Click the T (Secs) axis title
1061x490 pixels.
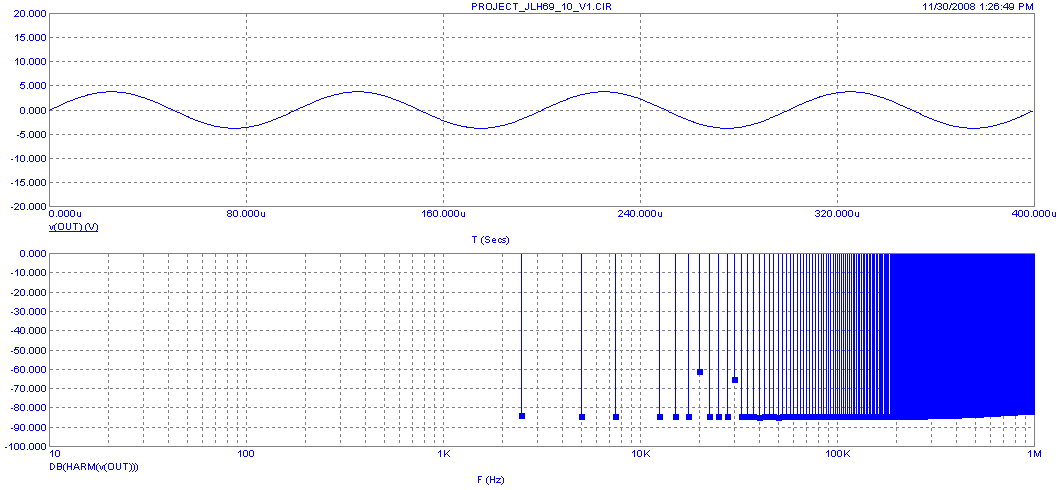[x=491, y=240]
